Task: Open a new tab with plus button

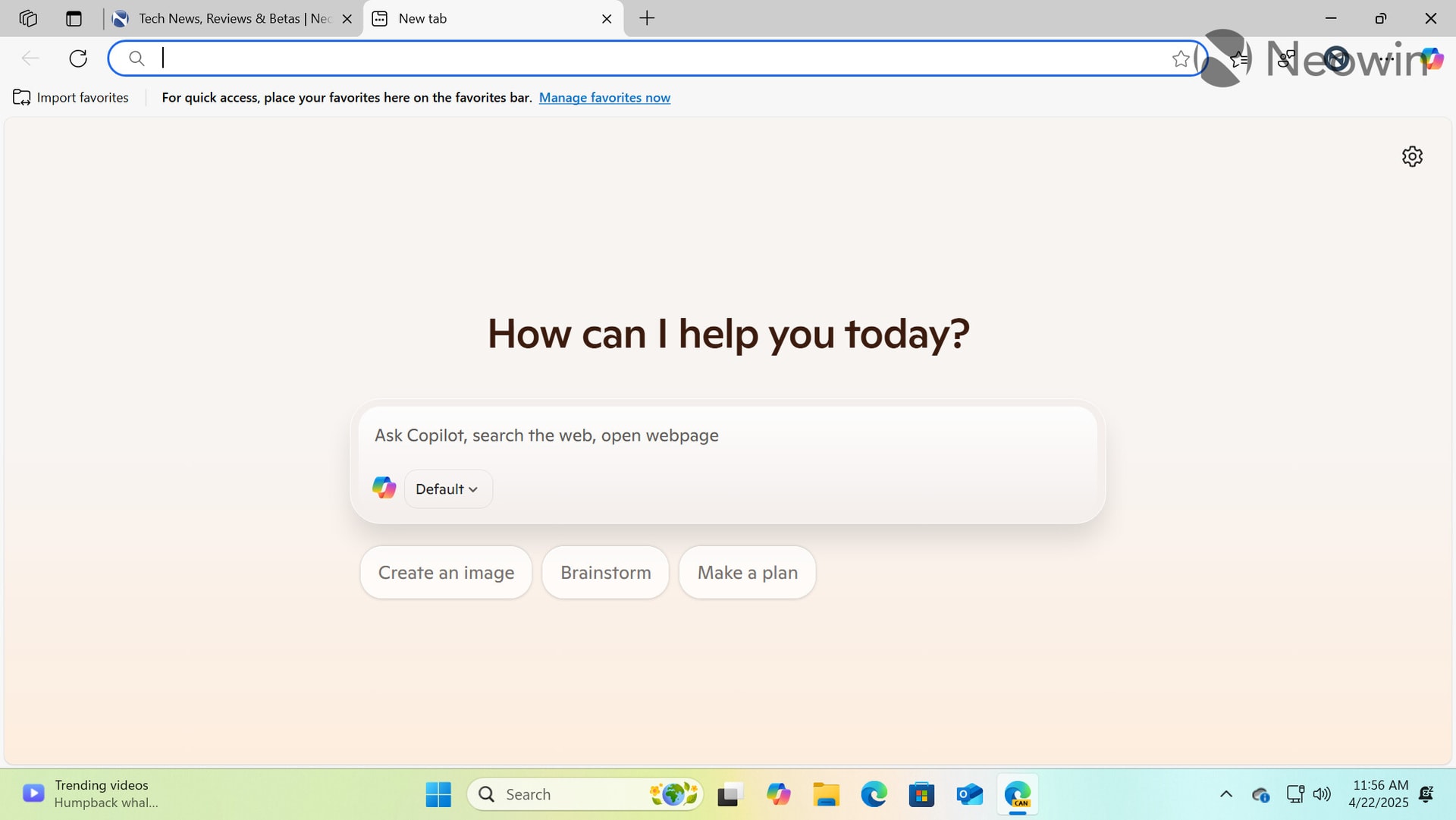Action: 647,18
